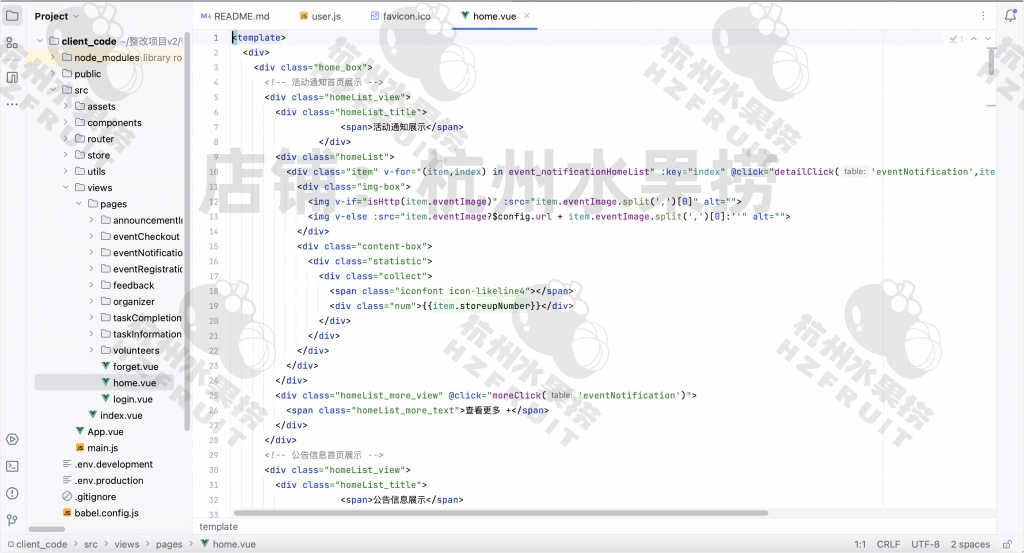1024x553 pixels.
Task: Click the UTF-8 encoding in status bar
Action: pos(925,544)
